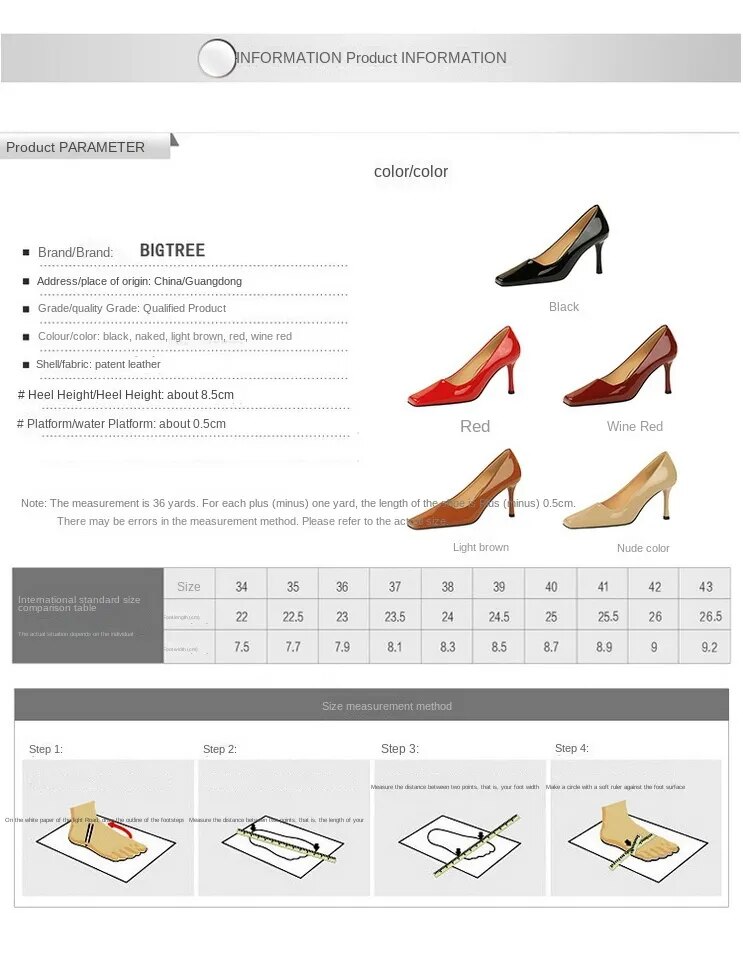Screen dimensions: 743x974
Task: Click the black patent heel image
Action: (552, 245)
